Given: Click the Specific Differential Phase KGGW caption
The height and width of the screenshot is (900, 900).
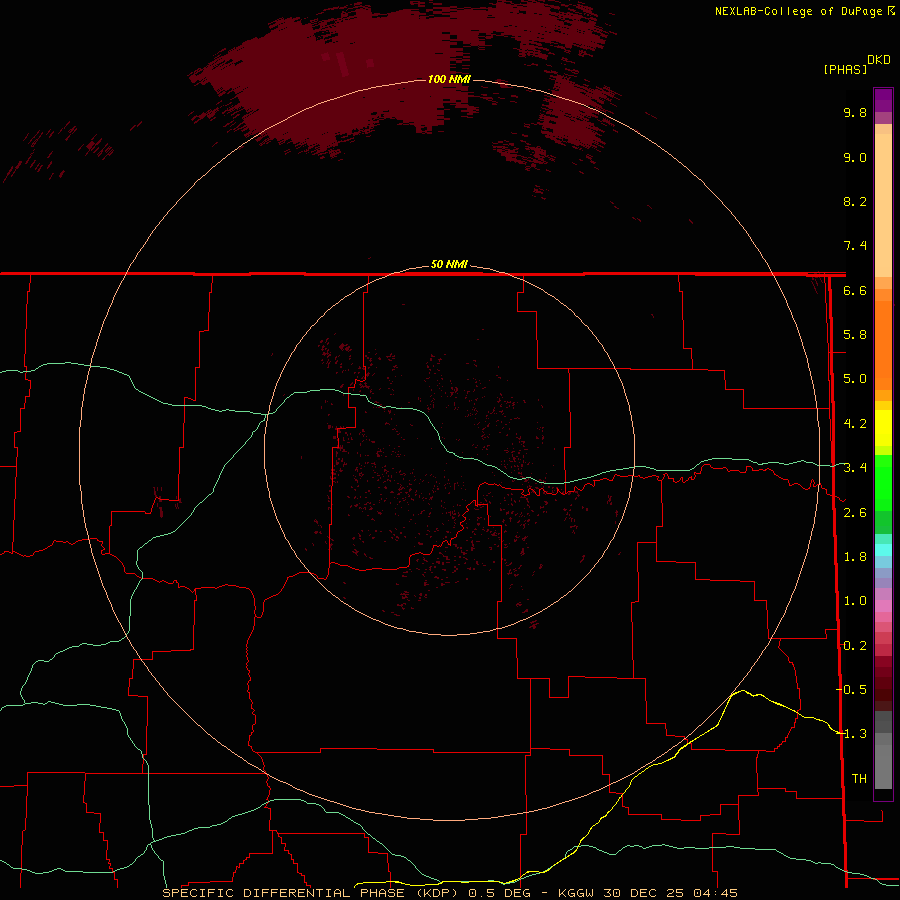Looking at the screenshot, I should [450, 893].
